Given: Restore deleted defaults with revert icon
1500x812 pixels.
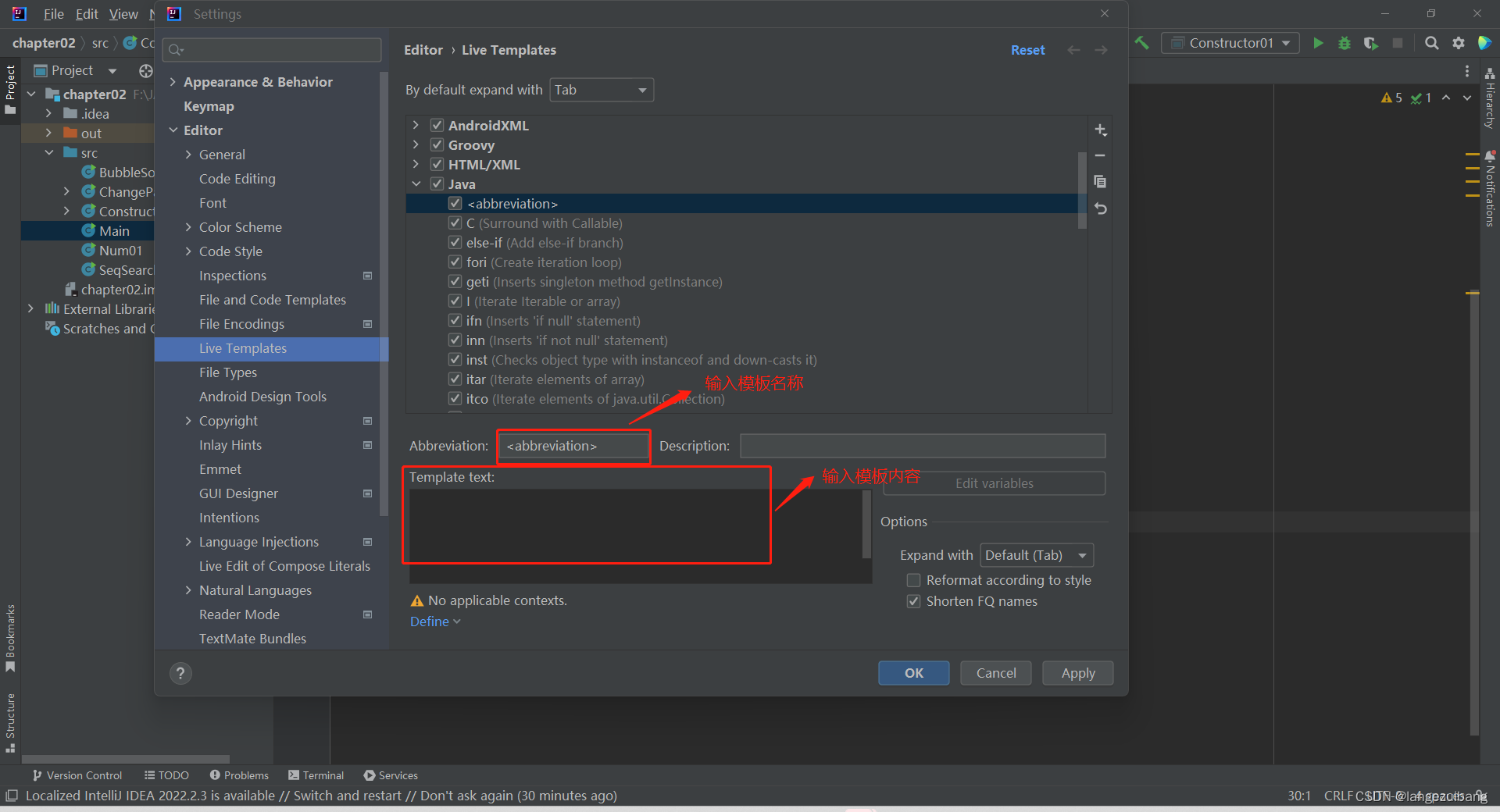Looking at the screenshot, I should click(1100, 208).
